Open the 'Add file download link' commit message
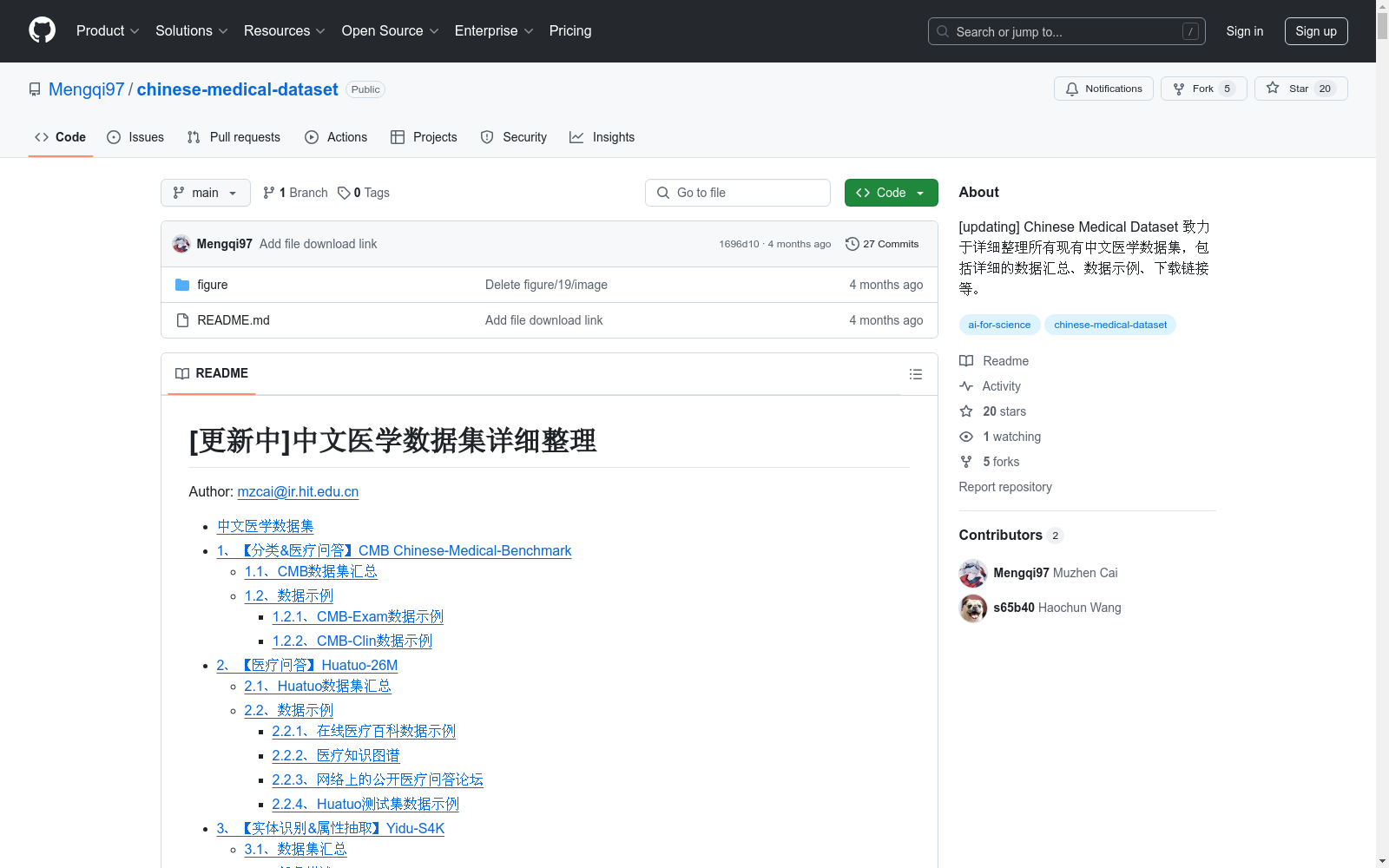Screen dimensions: 1389x868 click(x=319, y=244)
